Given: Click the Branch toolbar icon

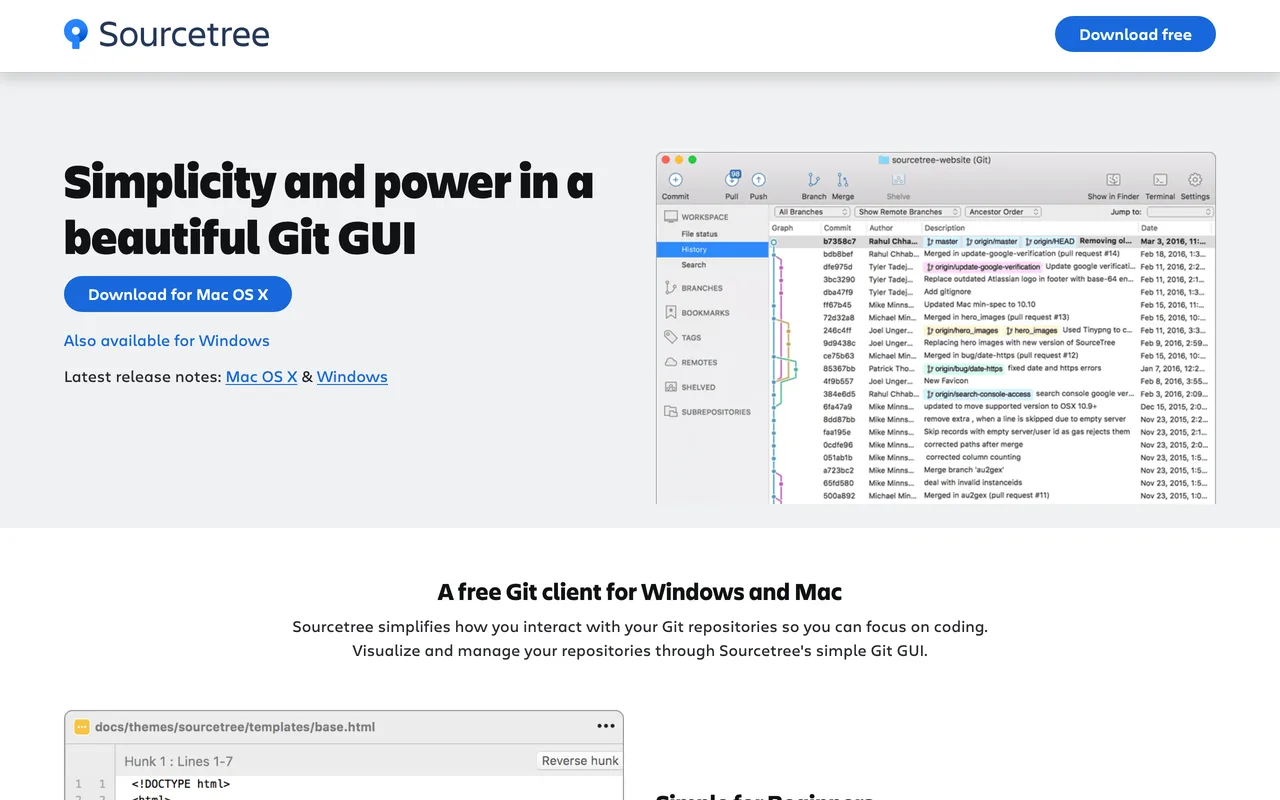Looking at the screenshot, I should tap(814, 180).
